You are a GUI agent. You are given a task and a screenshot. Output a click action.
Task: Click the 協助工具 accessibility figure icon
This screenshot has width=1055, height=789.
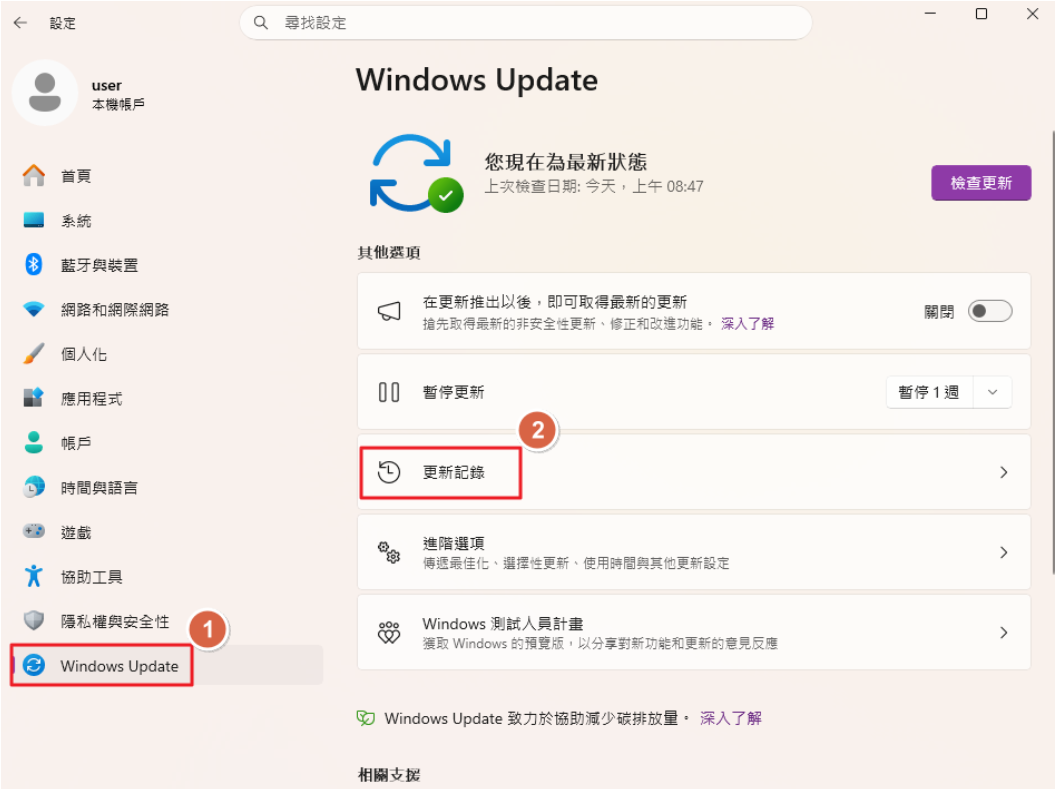click(34, 576)
